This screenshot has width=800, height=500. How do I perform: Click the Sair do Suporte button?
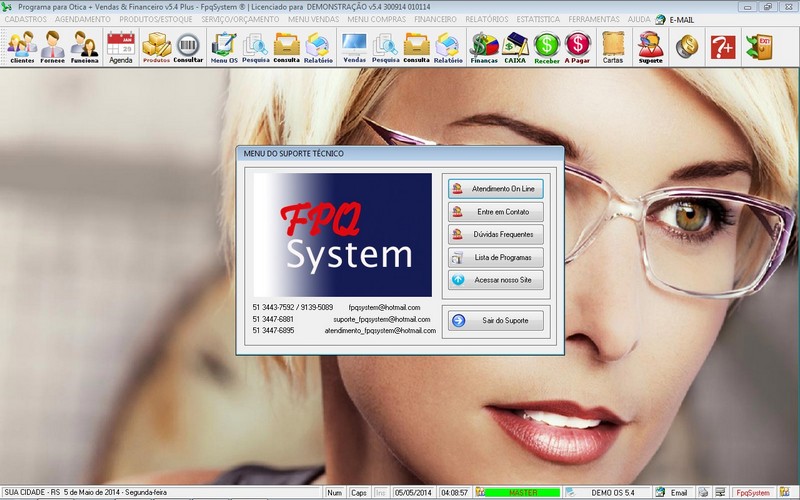coord(495,321)
